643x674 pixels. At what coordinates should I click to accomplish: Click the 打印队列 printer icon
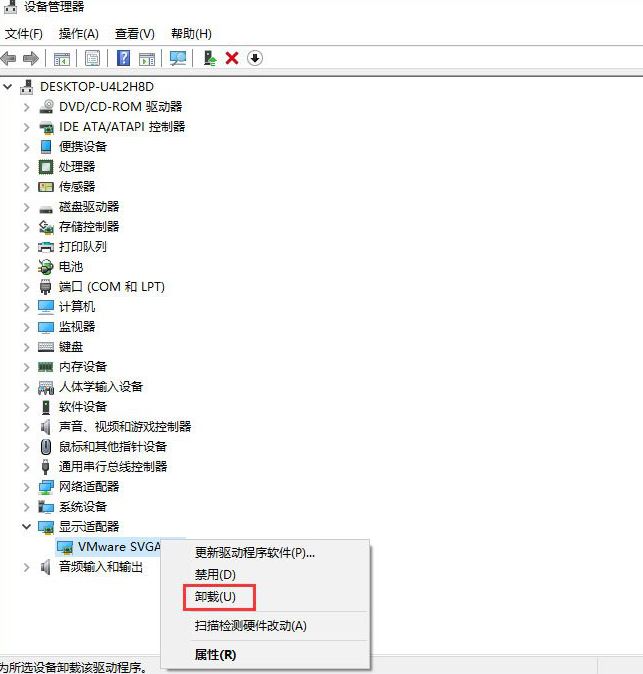(x=46, y=247)
